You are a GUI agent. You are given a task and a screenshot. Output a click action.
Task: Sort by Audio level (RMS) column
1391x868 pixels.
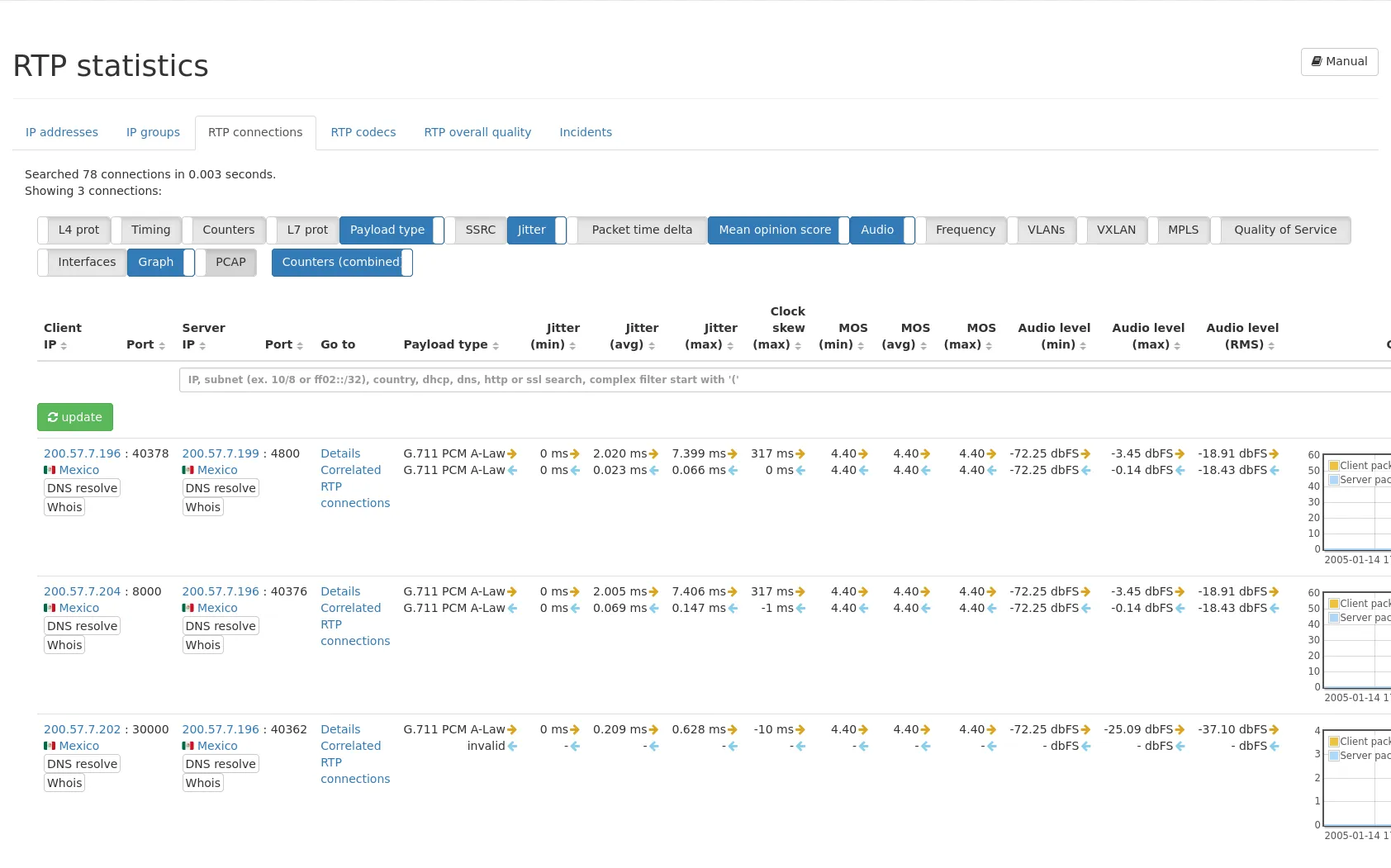1271,346
